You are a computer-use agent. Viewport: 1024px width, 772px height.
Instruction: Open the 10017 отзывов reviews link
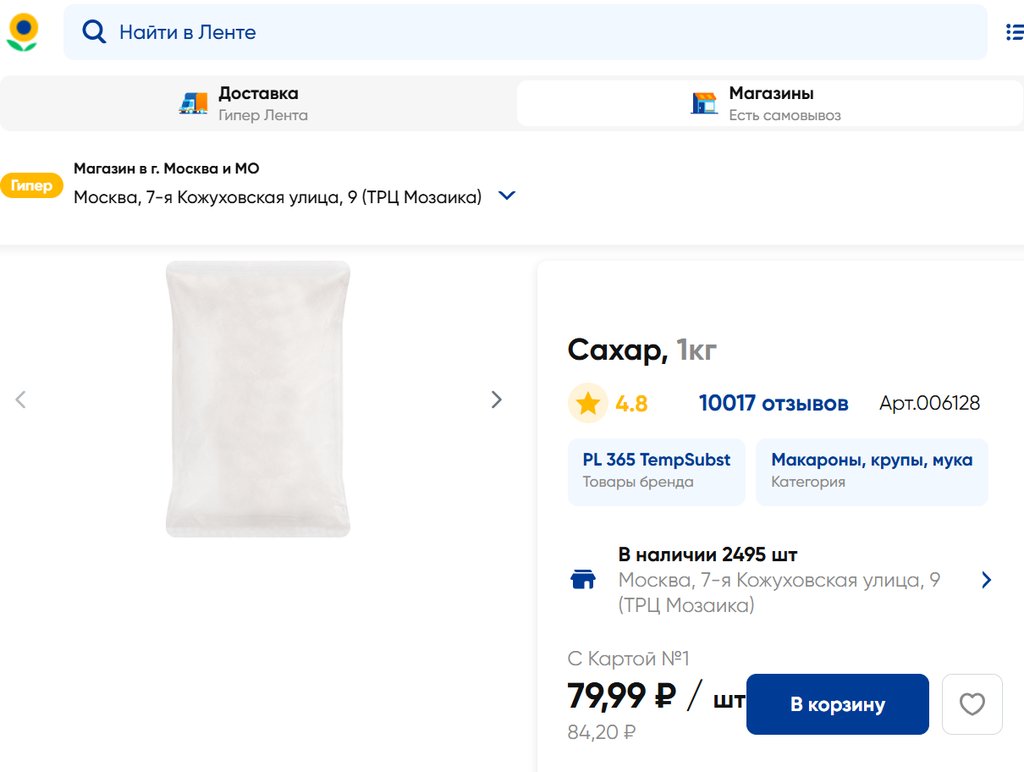tap(773, 403)
